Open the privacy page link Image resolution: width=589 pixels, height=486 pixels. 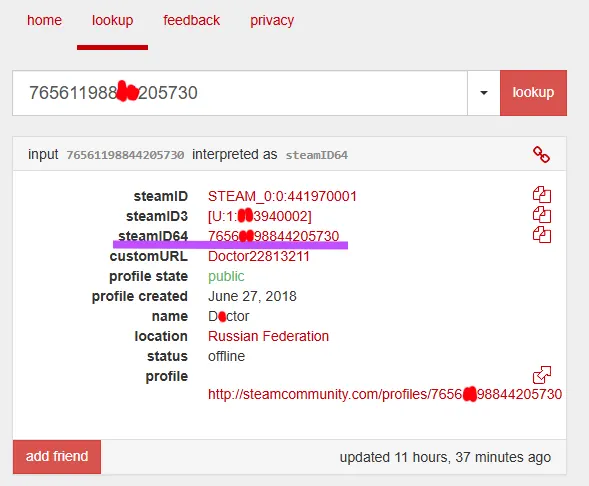coord(272,21)
